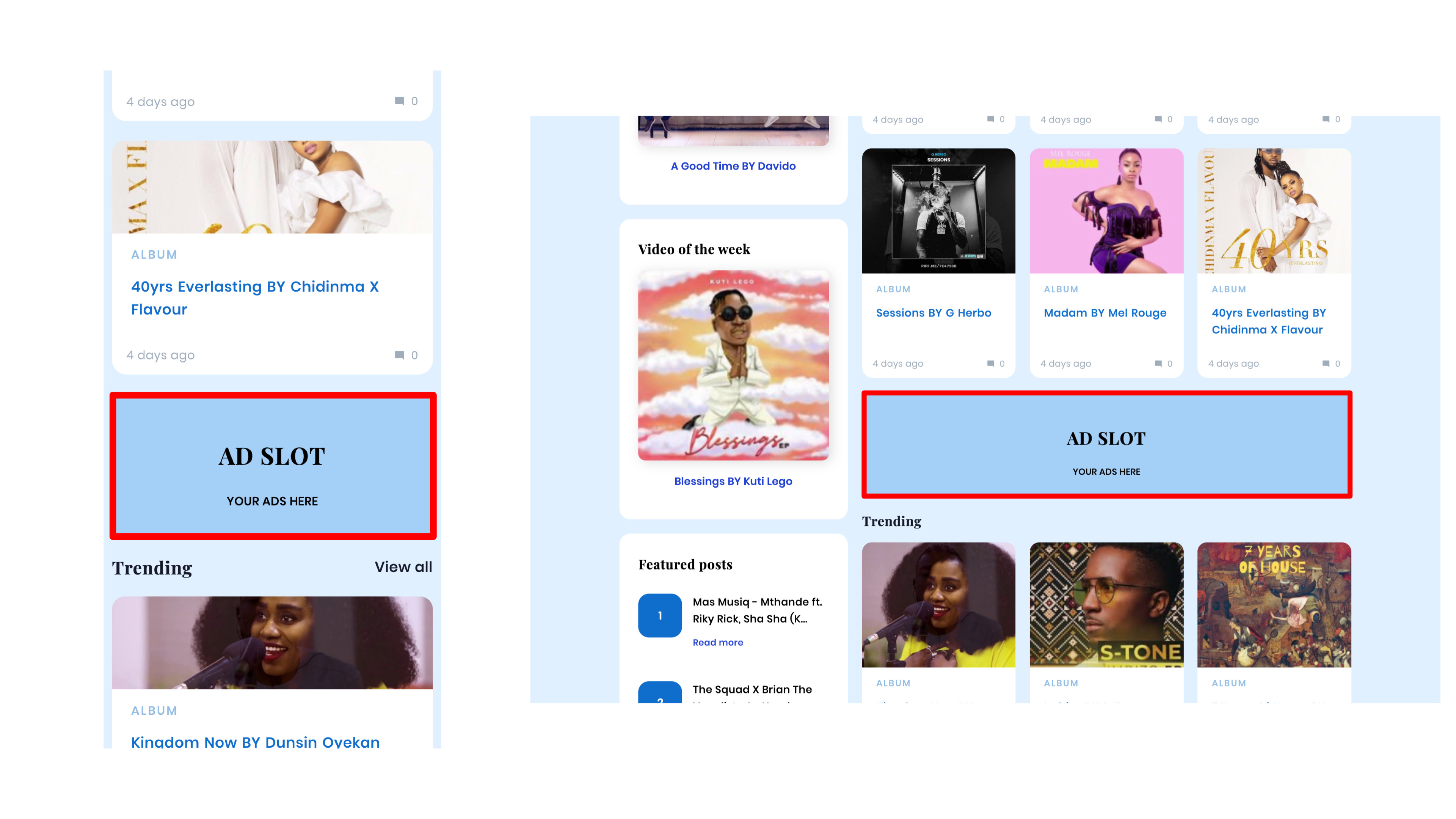Click comment icon on desktop 40yrs Everlasting card

pos(1326,364)
